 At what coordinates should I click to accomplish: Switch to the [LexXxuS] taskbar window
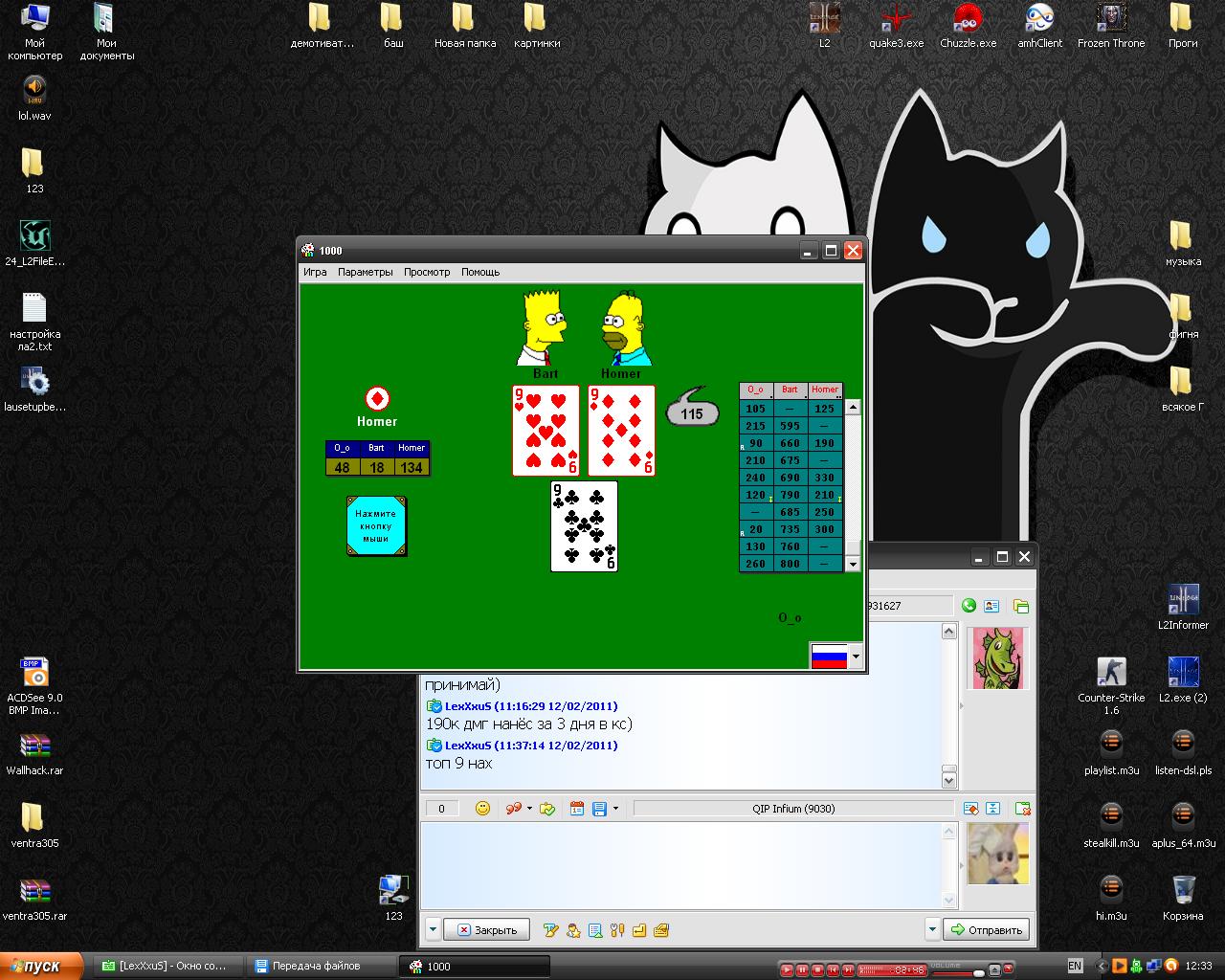(168, 967)
